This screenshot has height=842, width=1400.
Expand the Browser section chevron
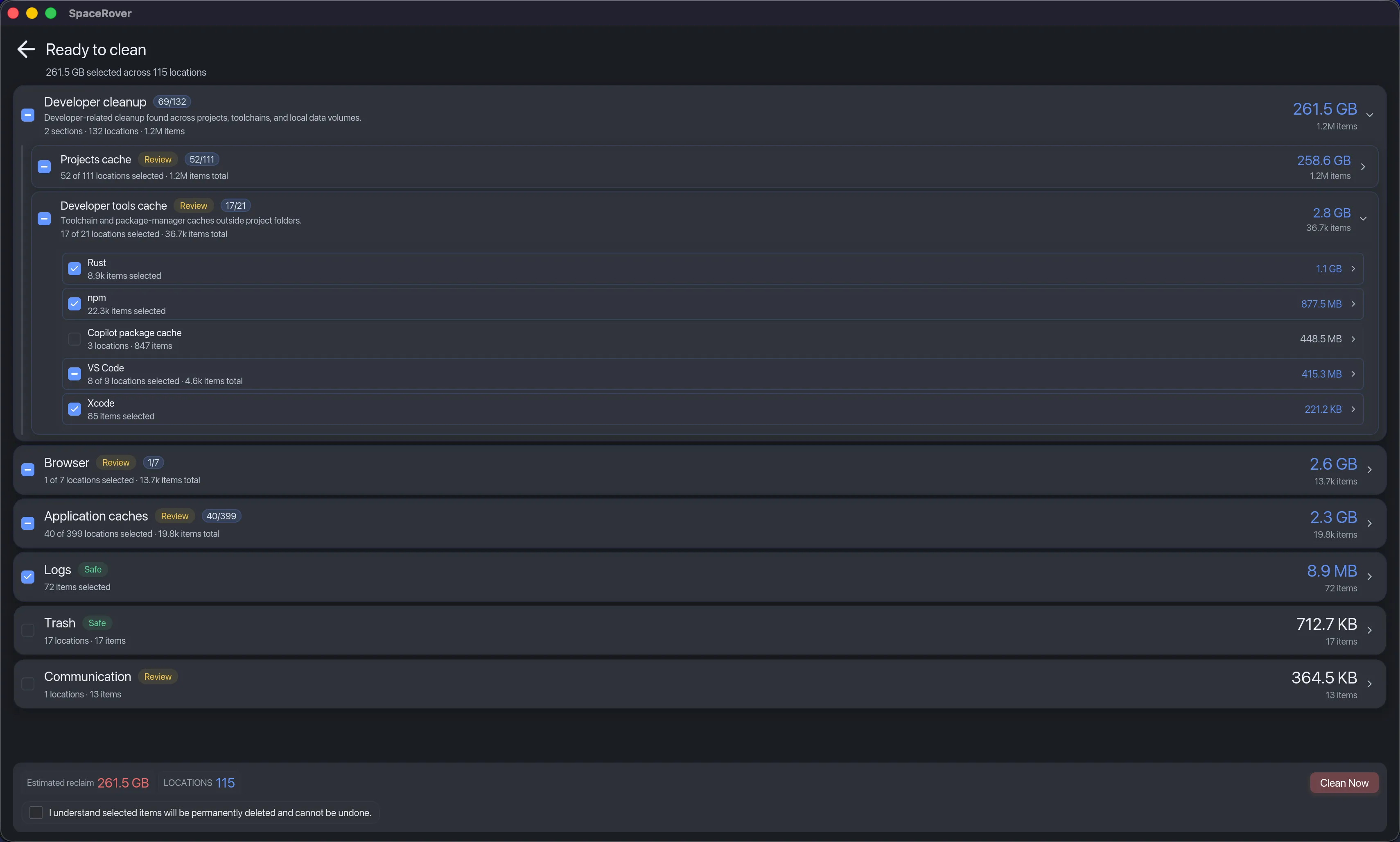[x=1369, y=470]
